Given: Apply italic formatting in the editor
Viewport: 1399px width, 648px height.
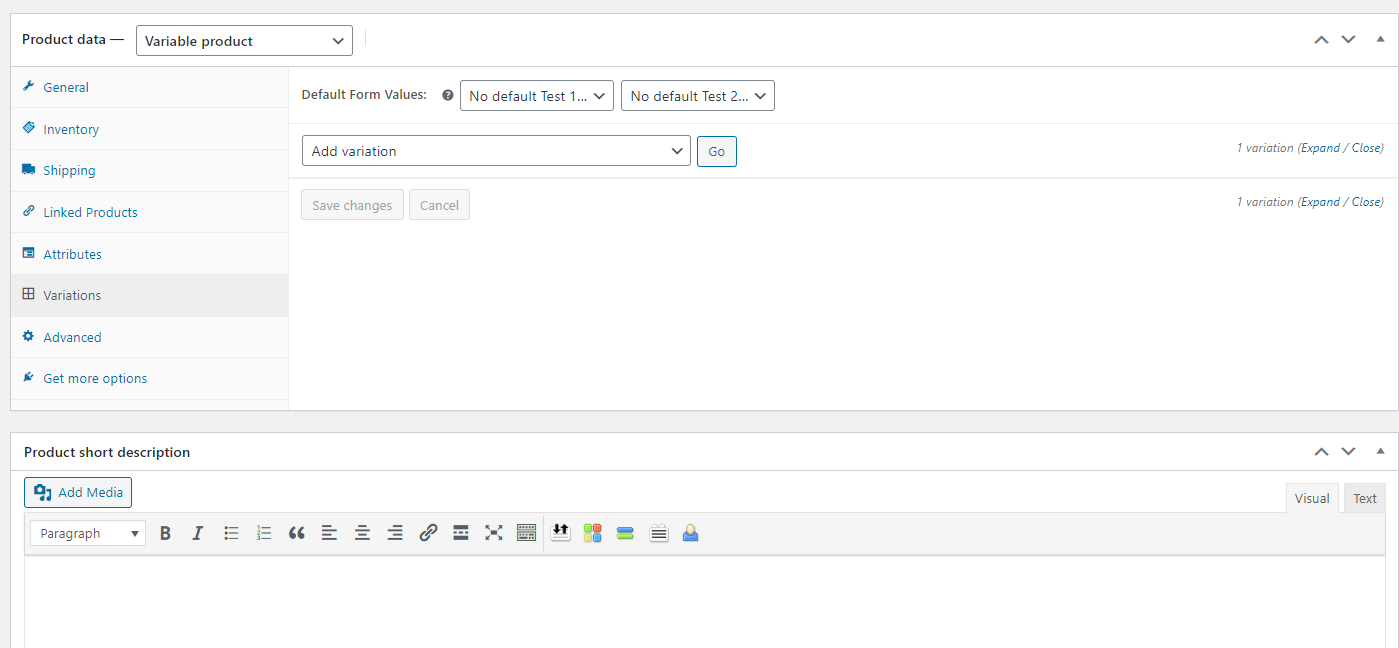Looking at the screenshot, I should tap(198, 534).
